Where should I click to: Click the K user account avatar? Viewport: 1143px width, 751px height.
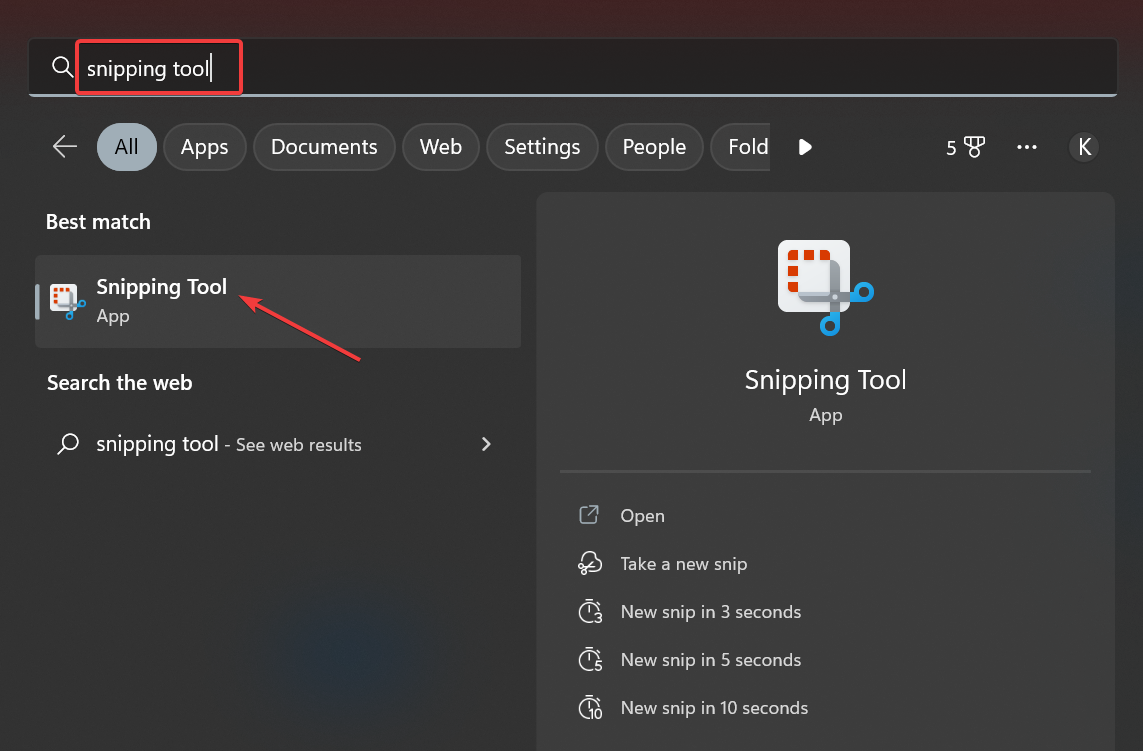point(1084,147)
